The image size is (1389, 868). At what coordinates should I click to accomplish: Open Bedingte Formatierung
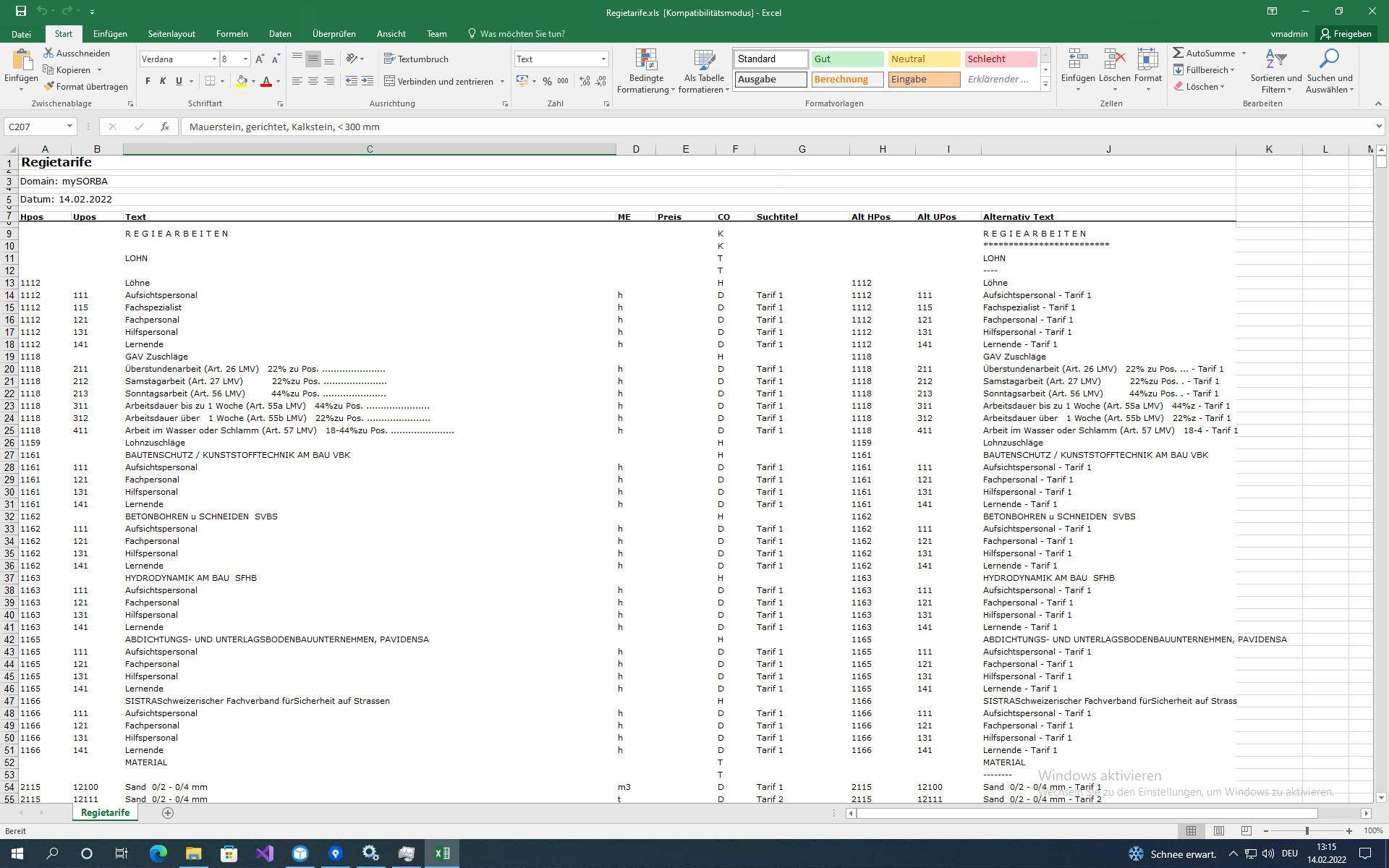tap(646, 71)
